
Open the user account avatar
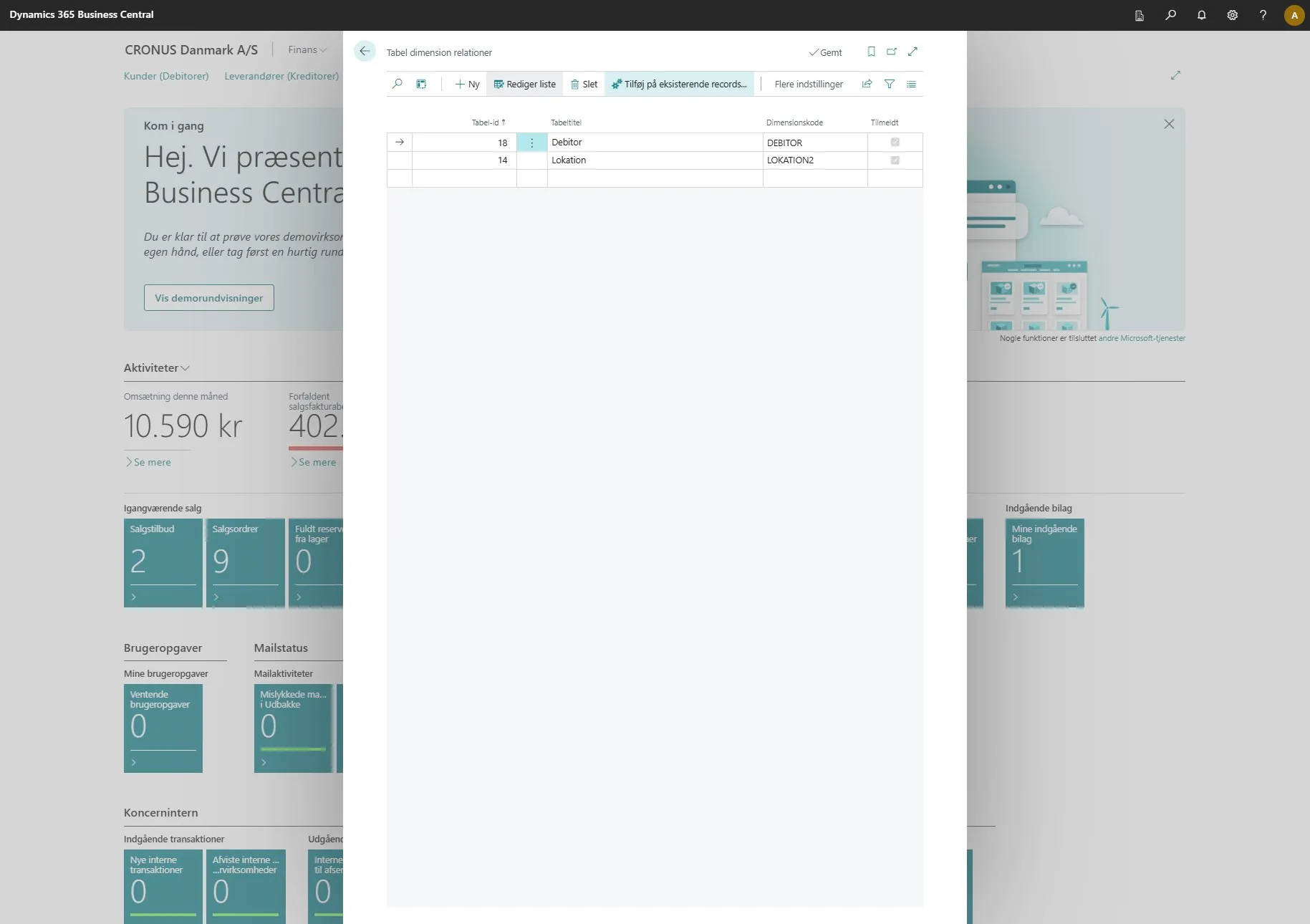(x=1294, y=15)
